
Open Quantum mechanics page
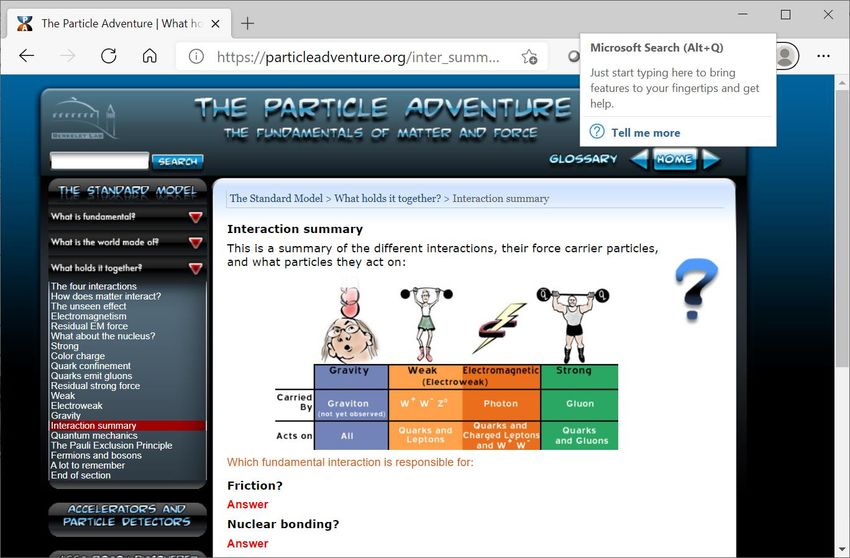point(94,435)
